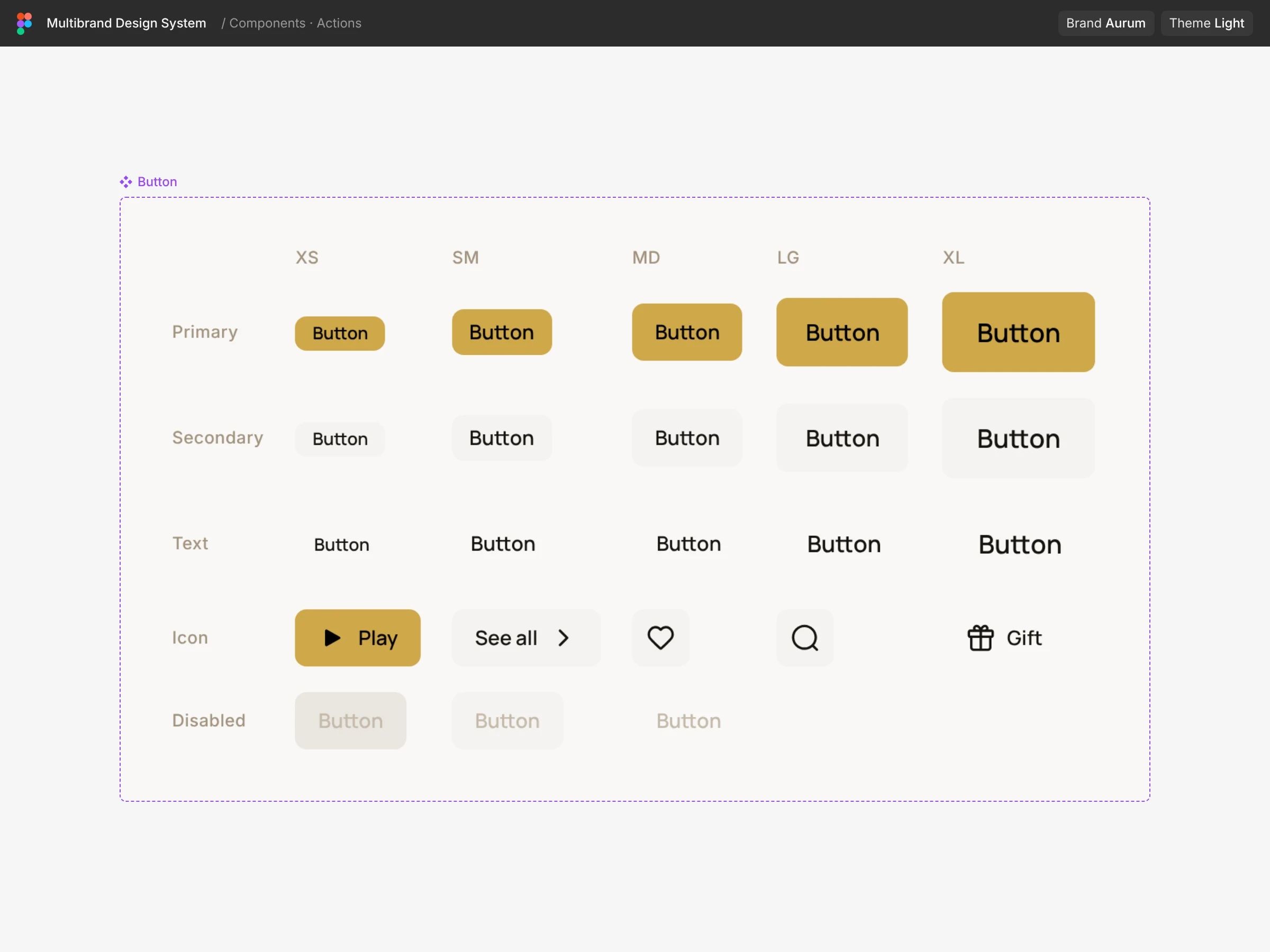Open the Components · Actions breadcrumb
This screenshot has width=1270, height=952.
tap(295, 23)
